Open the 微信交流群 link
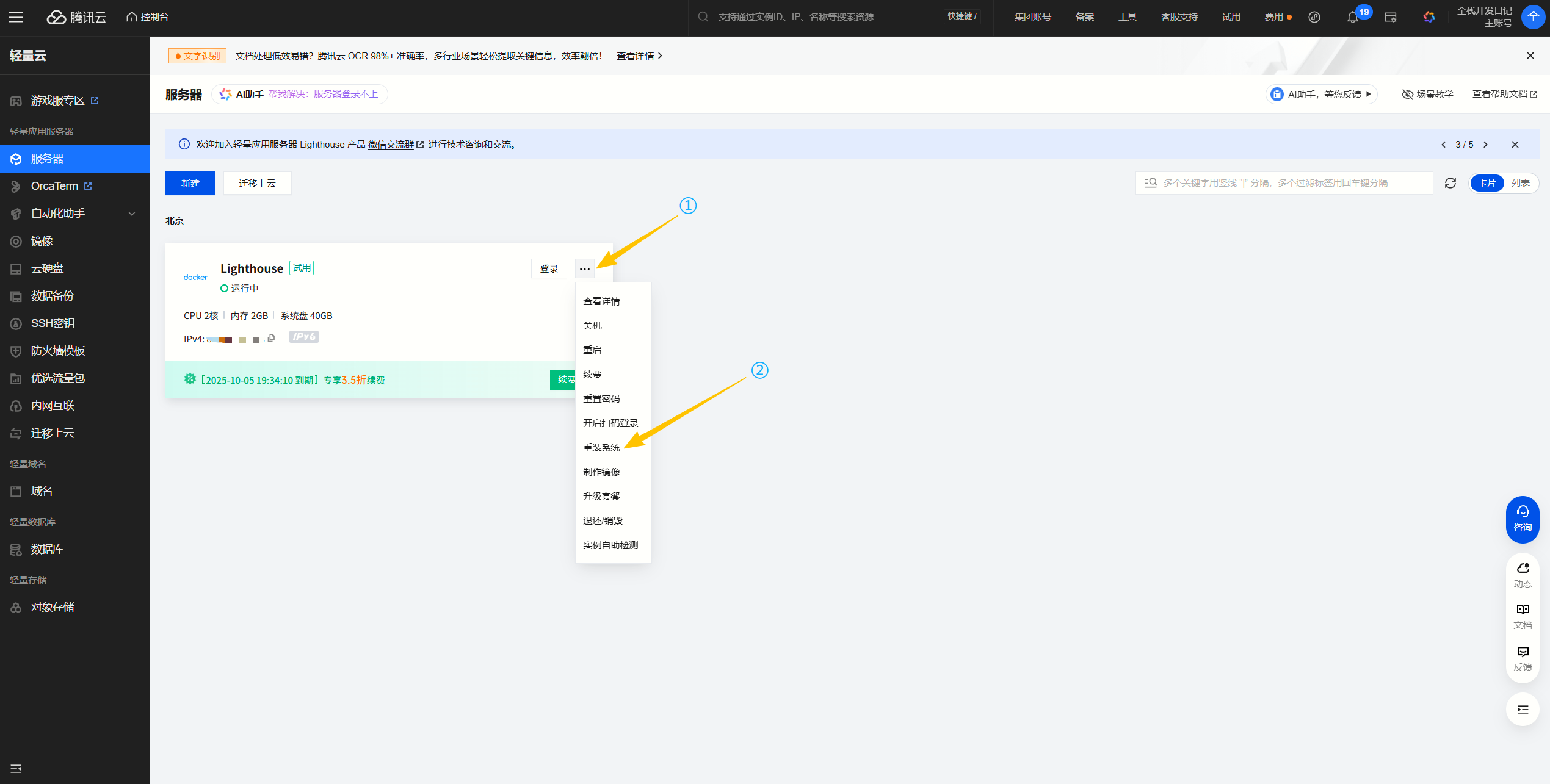The height and width of the screenshot is (784, 1550). pos(391,145)
